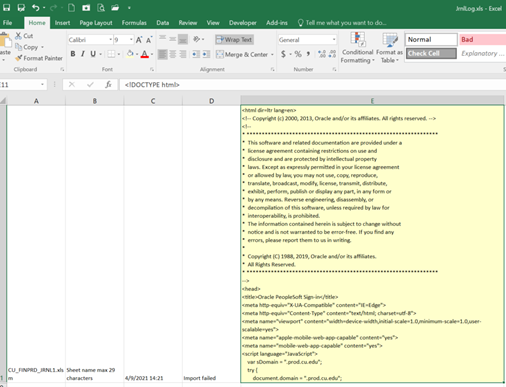Open the Calibri font name dropdown
Viewport: 506px width, 387px height.
(110, 40)
